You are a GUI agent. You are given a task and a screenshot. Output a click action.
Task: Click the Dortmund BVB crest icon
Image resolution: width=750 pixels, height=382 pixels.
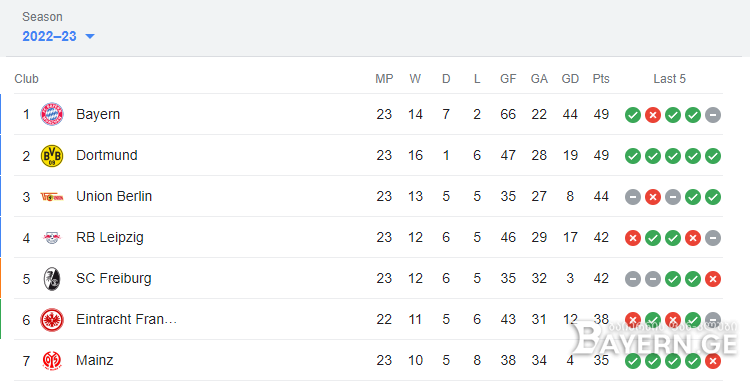coord(52,155)
